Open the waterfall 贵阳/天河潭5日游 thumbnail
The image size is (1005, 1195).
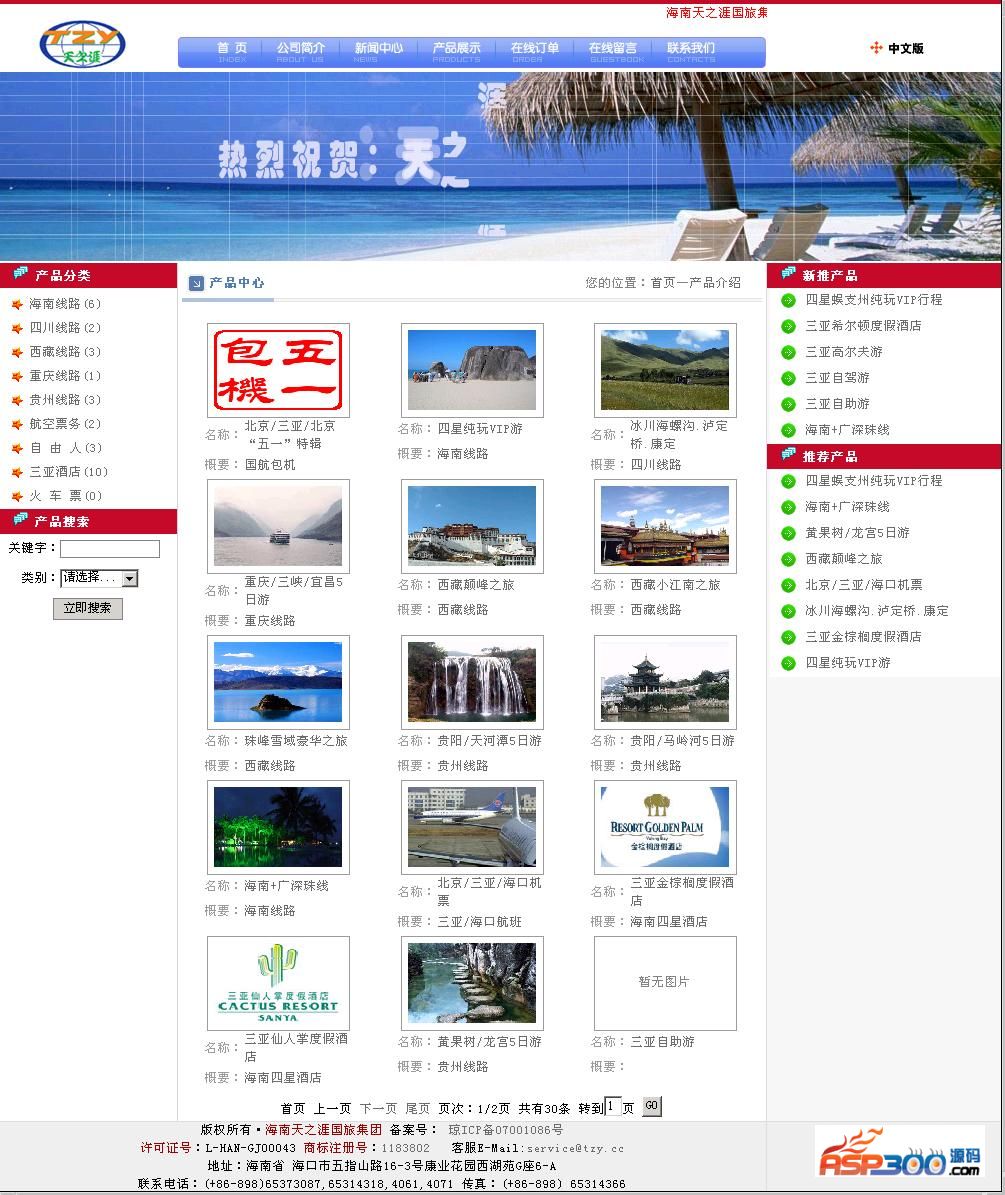click(x=472, y=681)
